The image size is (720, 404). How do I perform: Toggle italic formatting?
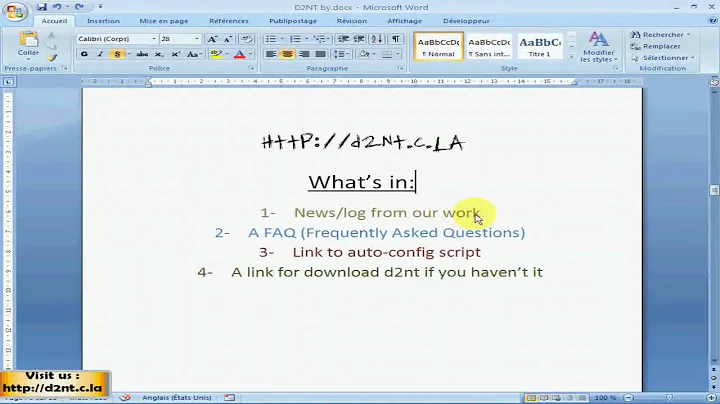[100, 54]
